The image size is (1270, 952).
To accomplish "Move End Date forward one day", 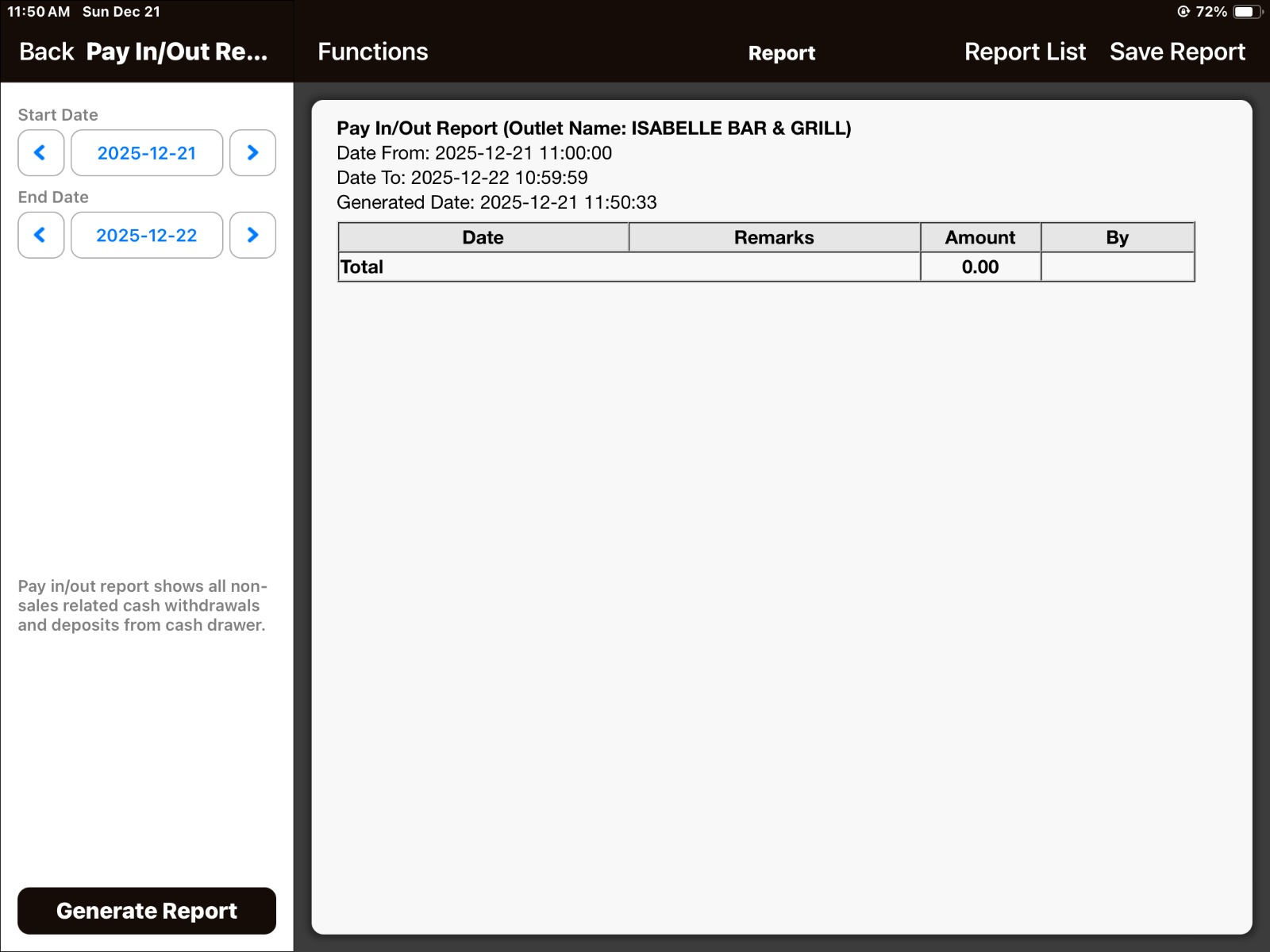I will (252, 235).
